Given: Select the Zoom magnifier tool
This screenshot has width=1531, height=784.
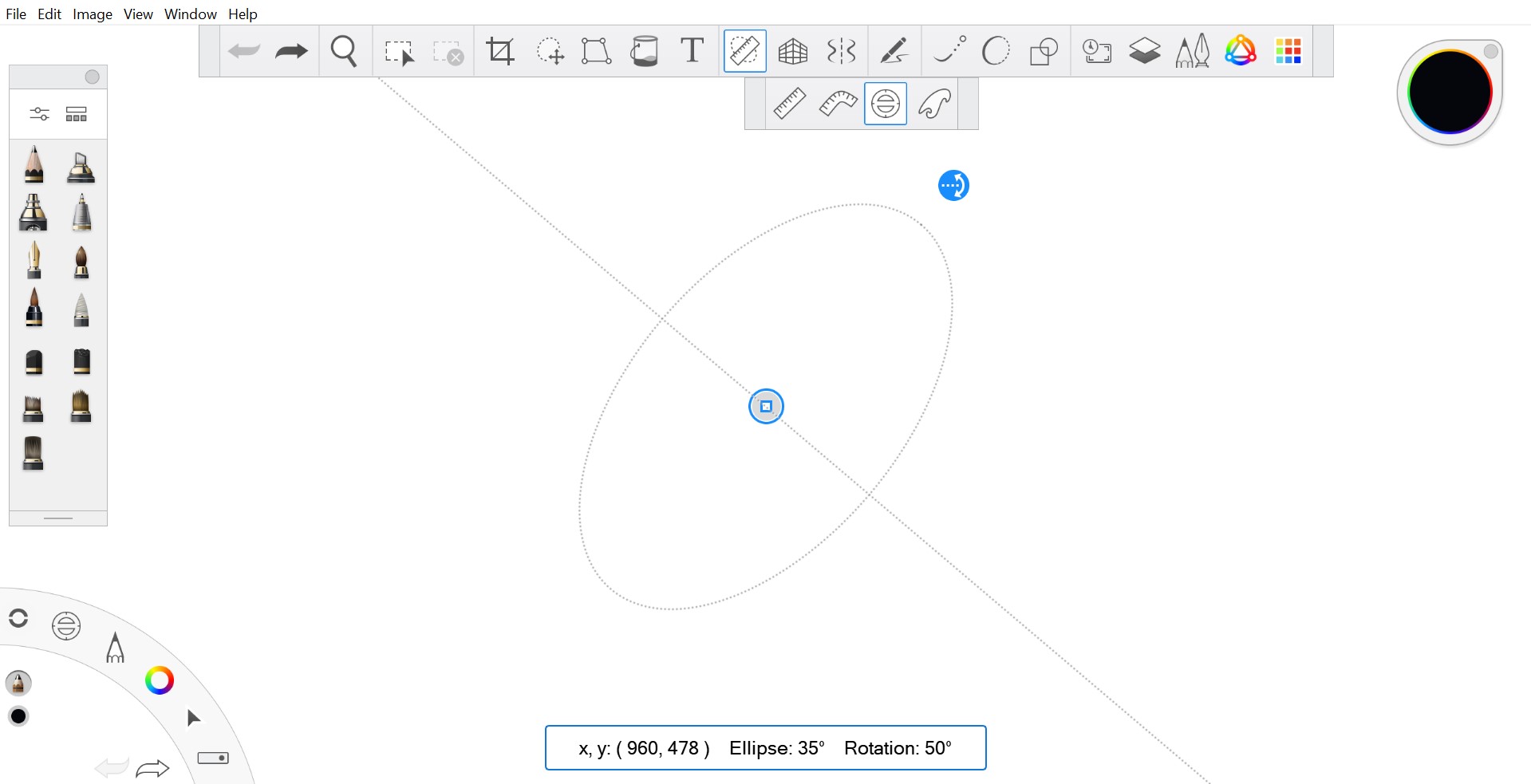Looking at the screenshot, I should [344, 51].
